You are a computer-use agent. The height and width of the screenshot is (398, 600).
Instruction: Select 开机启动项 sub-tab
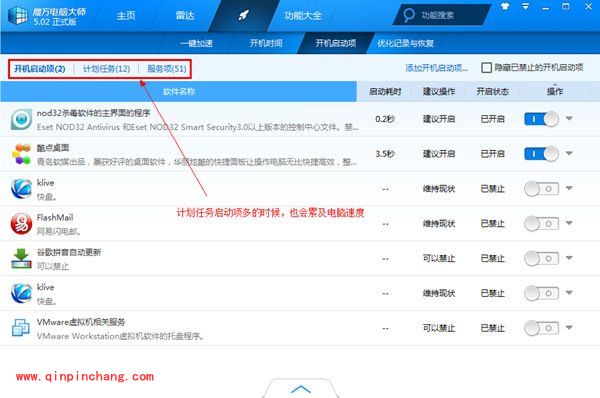point(336,43)
